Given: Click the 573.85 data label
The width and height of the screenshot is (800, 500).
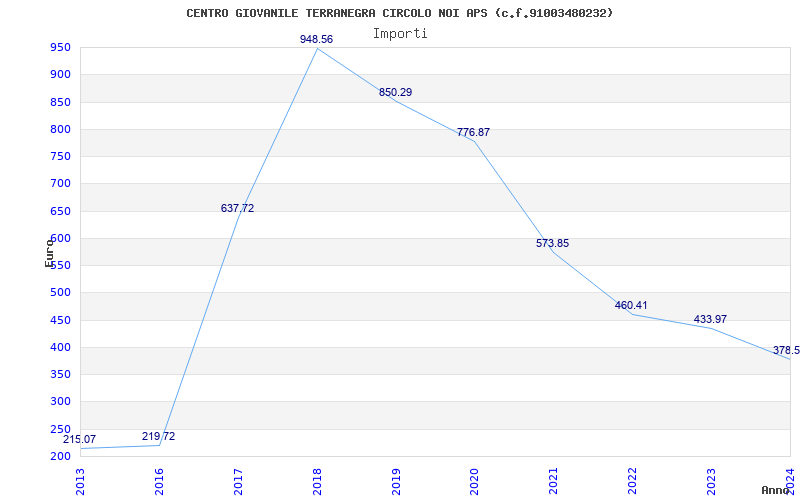Looking at the screenshot, I should tap(553, 243).
